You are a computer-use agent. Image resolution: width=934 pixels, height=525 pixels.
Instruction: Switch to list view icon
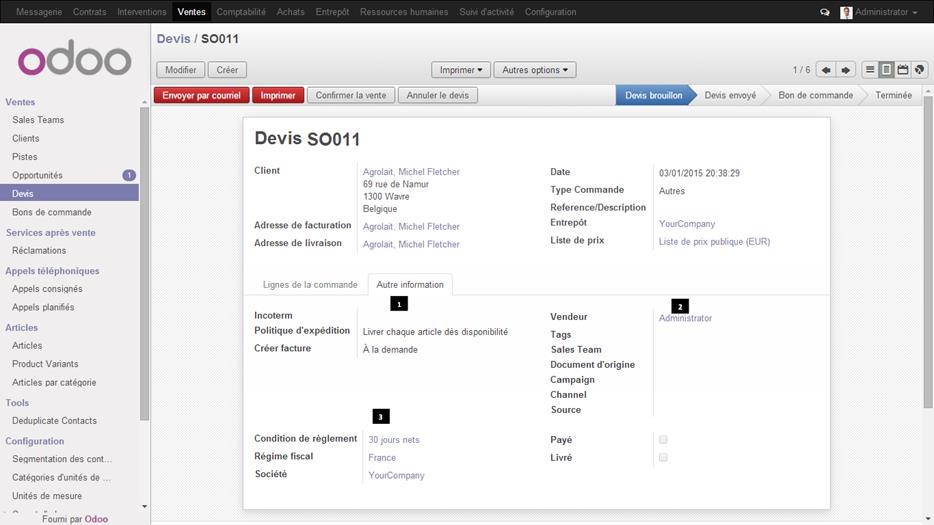point(870,70)
